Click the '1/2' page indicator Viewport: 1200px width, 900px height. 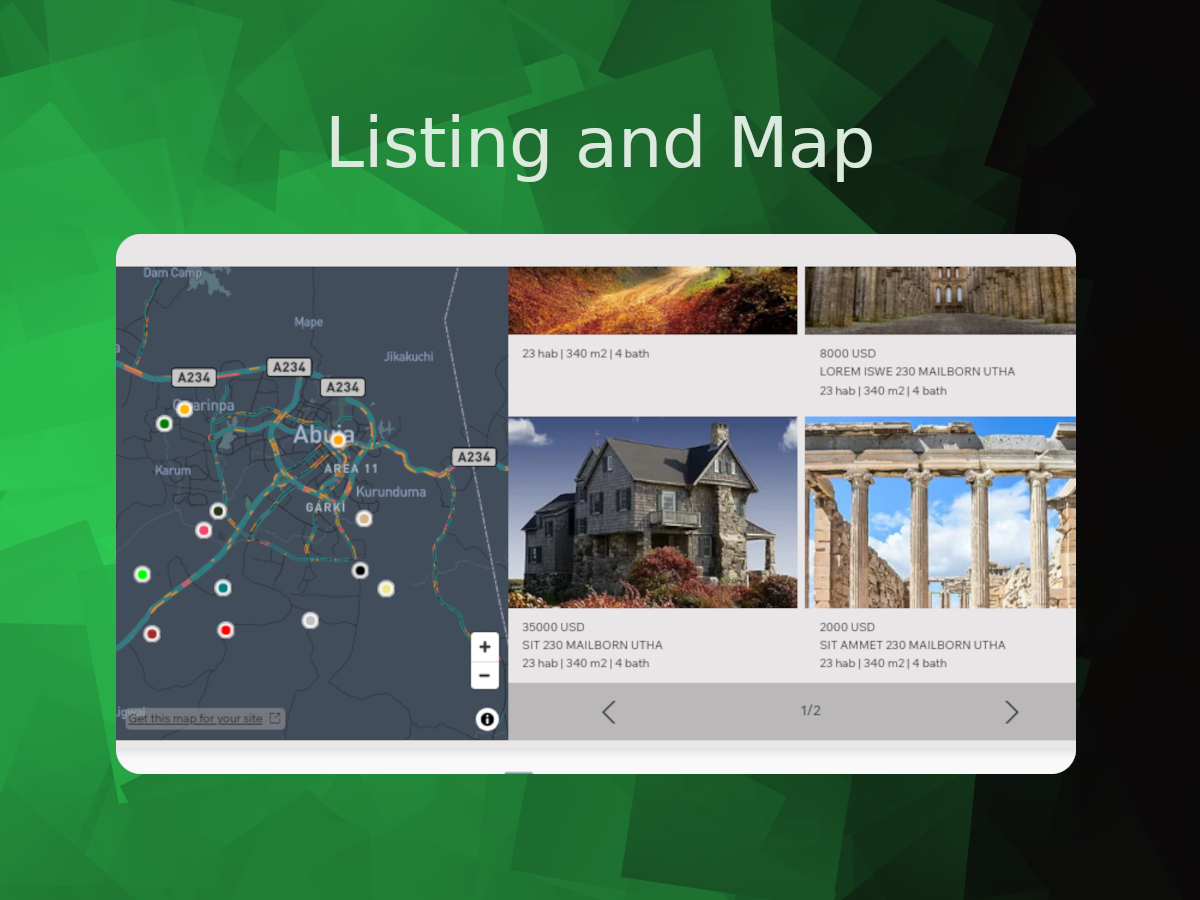point(810,711)
